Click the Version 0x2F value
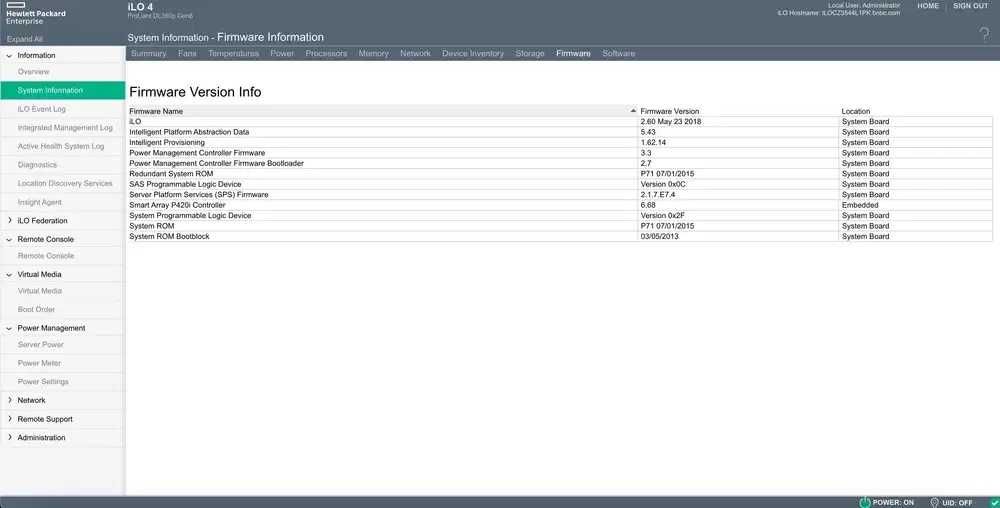 [x=663, y=215]
